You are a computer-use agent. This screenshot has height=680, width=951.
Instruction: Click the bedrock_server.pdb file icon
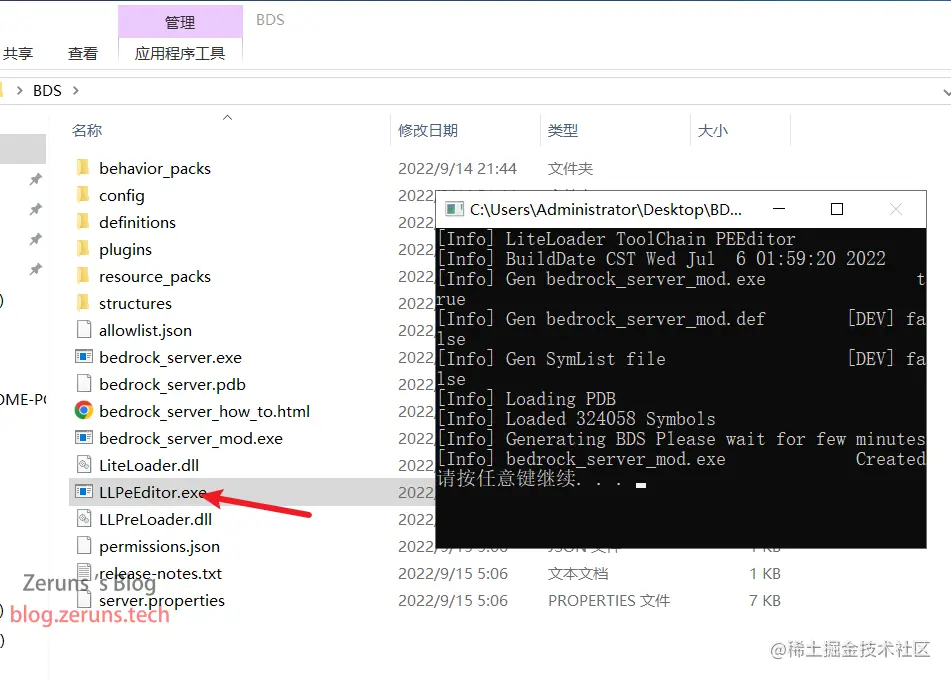pos(84,384)
